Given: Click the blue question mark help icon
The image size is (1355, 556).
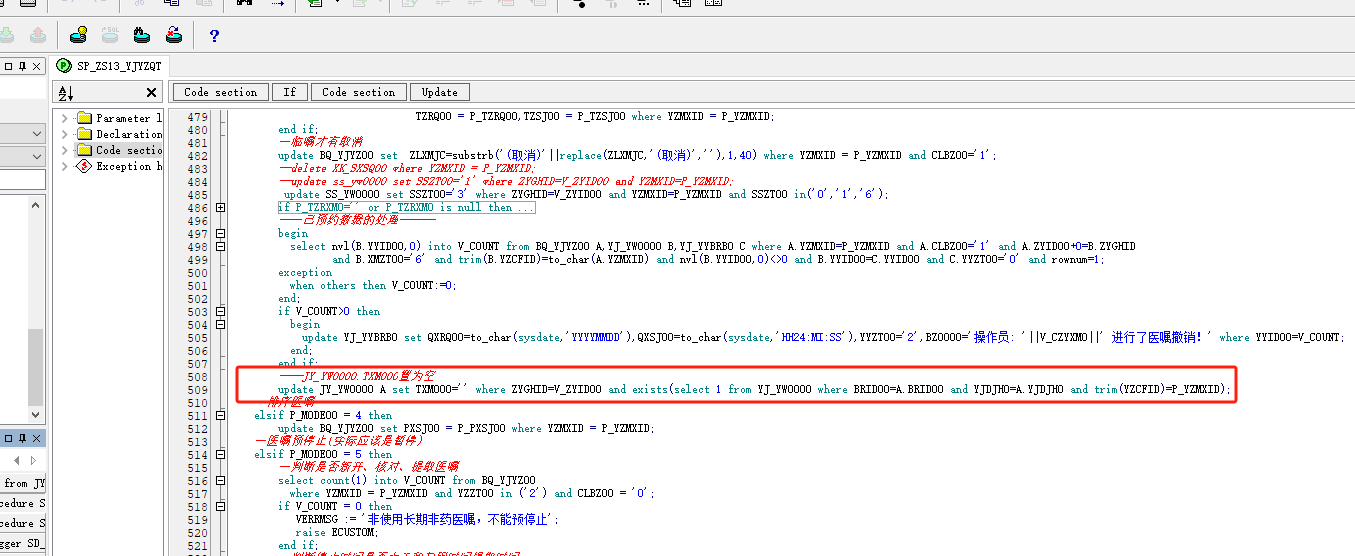Looking at the screenshot, I should 213,36.
